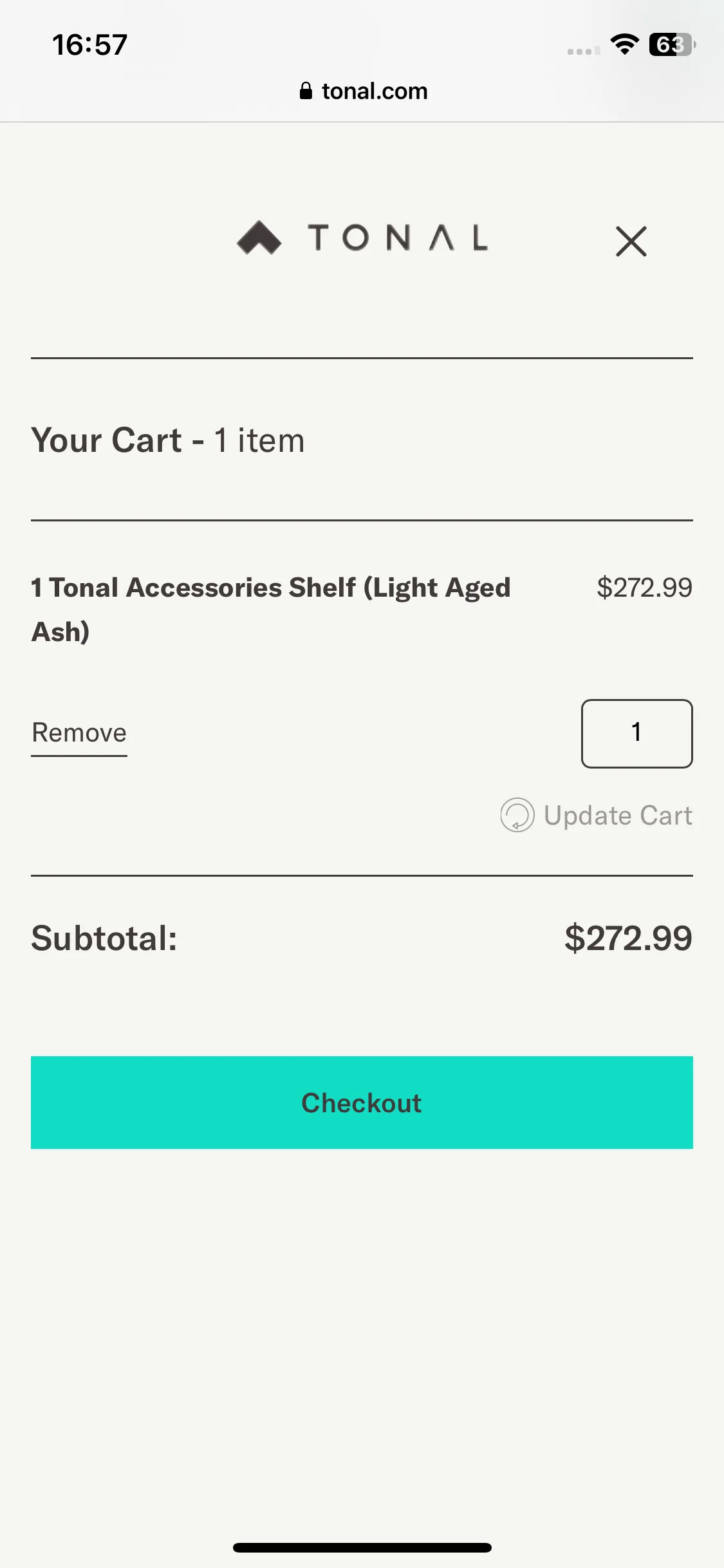Click the TONAL wordmark text
The image size is (724, 1568).
click(398, 238)
